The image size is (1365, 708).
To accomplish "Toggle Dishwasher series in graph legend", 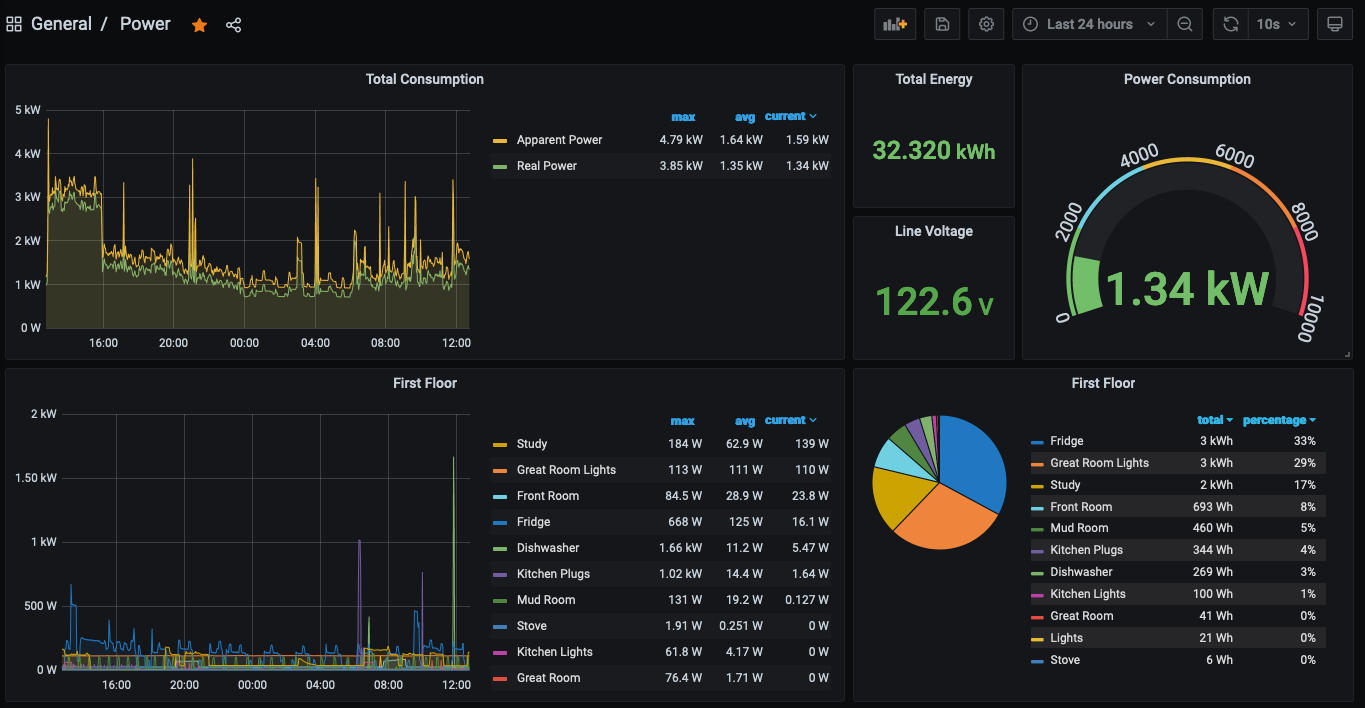I will click(548, 548).
